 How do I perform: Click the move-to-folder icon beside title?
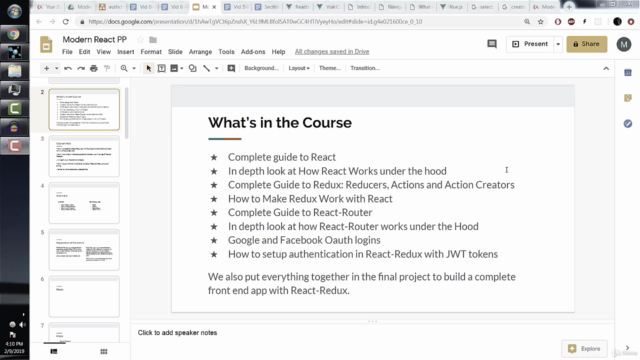(153, 40)
